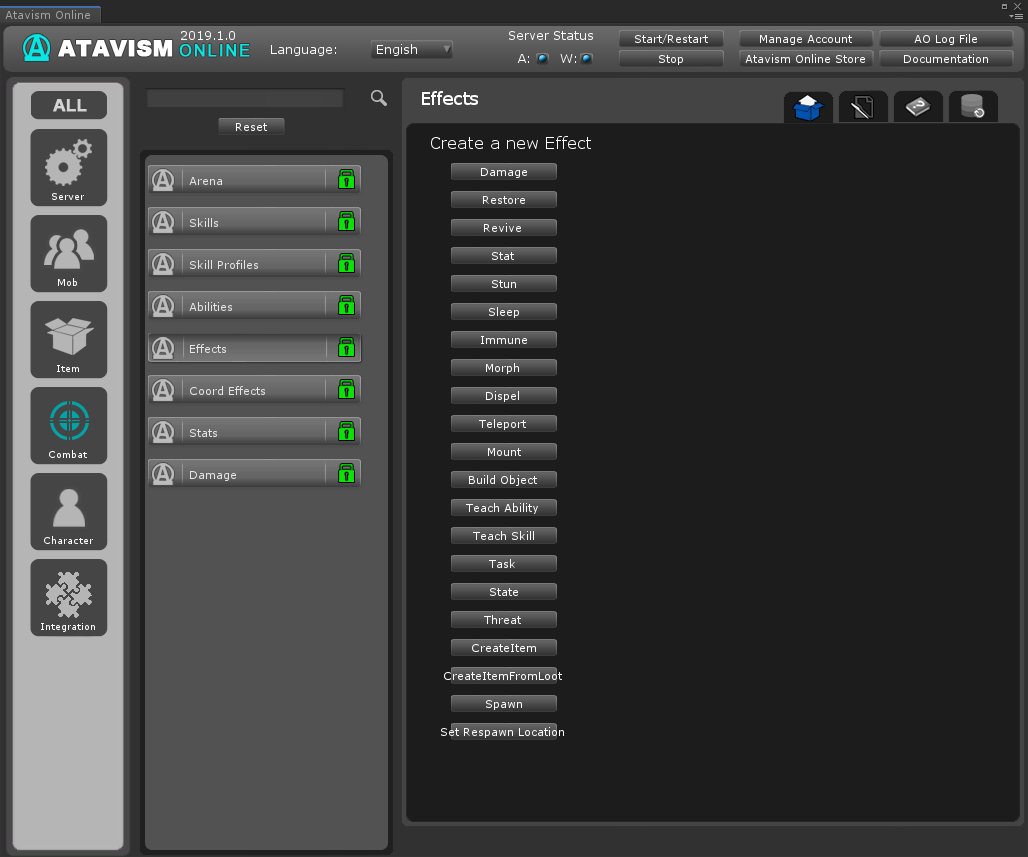
Task: Select the Combat crosshair icon
Action: (x=68, y=425)
